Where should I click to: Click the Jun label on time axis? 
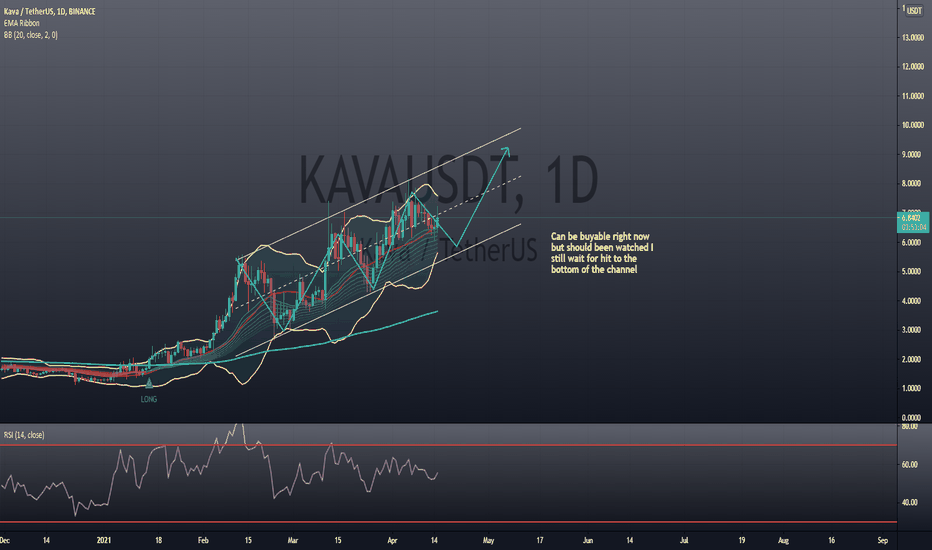588,540
